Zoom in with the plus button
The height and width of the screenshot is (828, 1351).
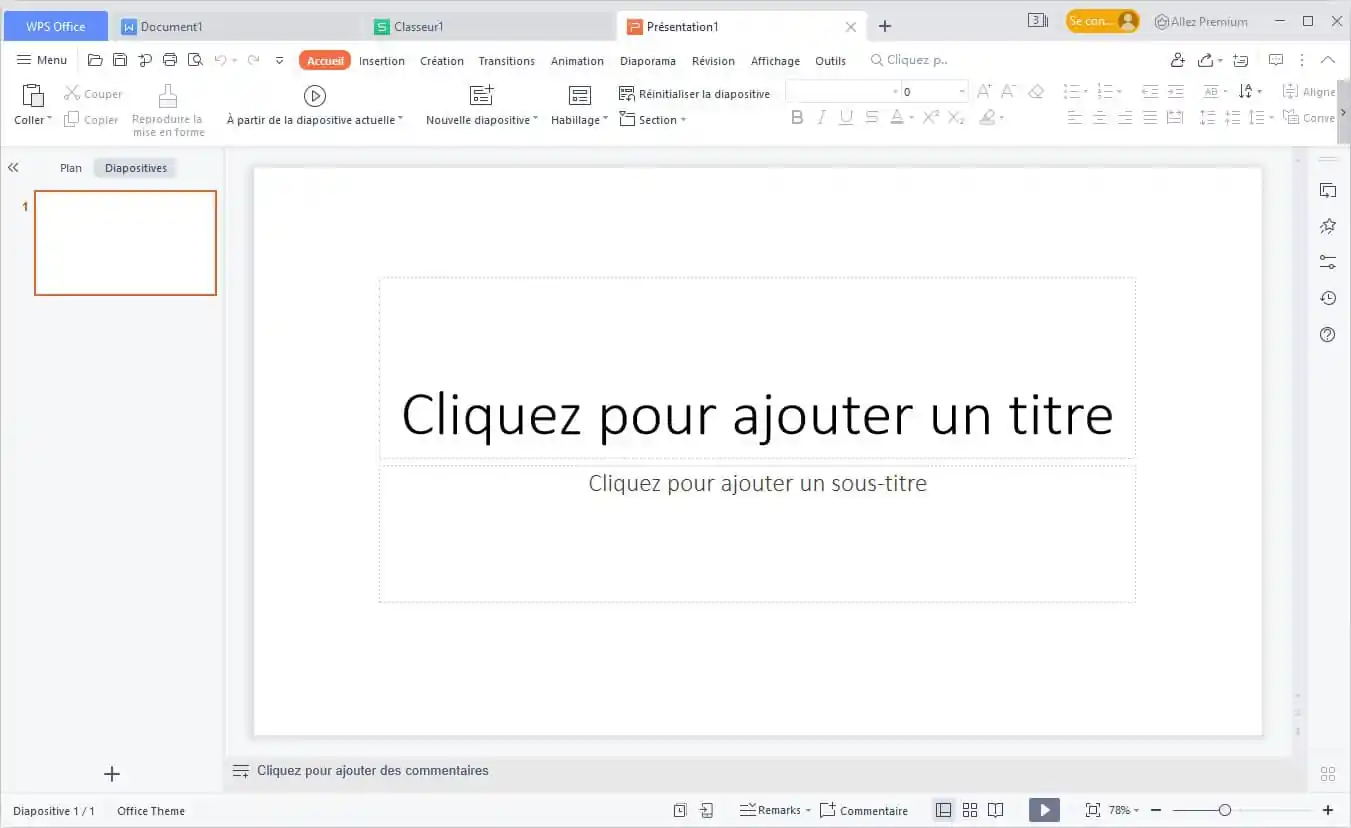[1328, 810]
